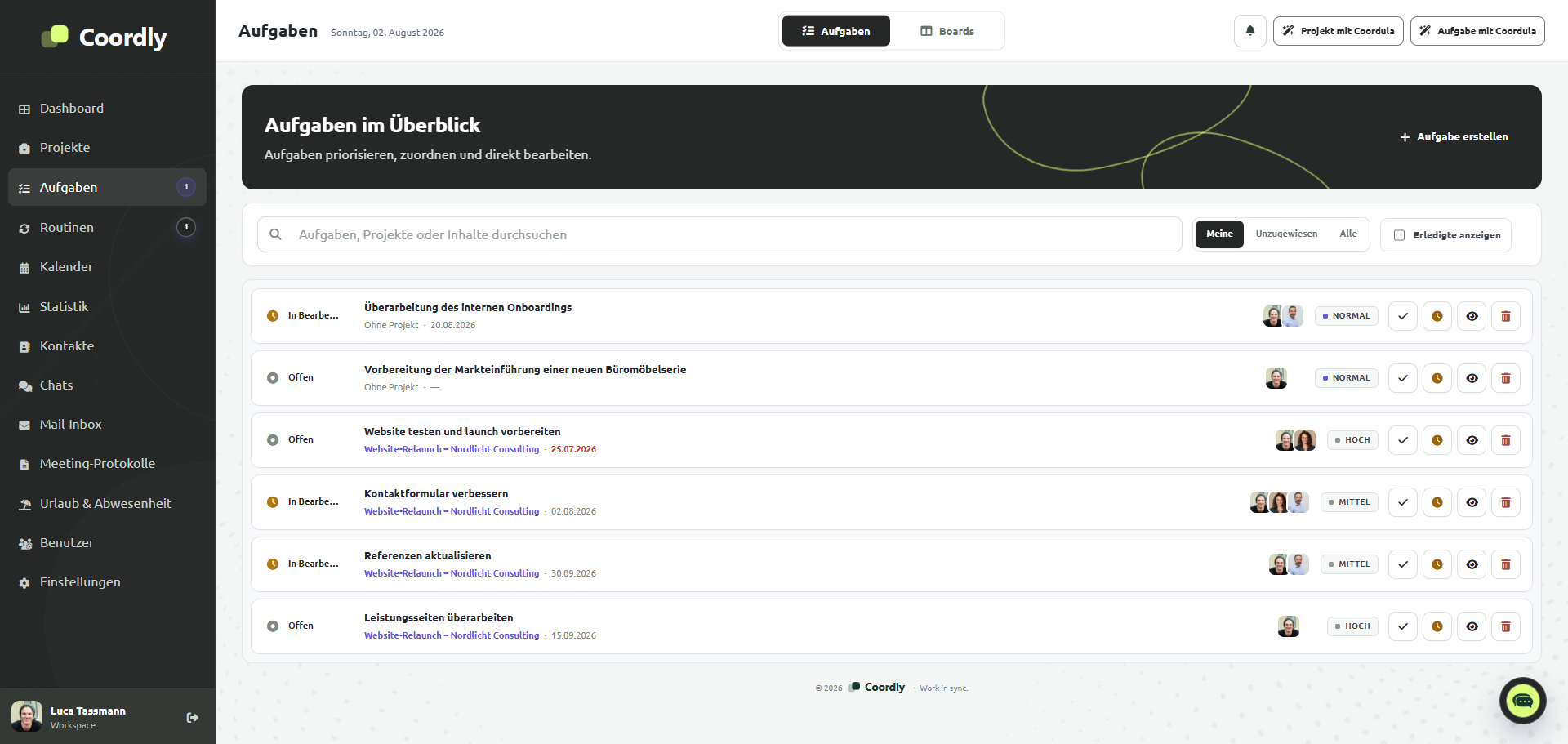
Task: Toggle eye icon for 'Referenzen aktualisieren'
Action: coord(1471,564)
